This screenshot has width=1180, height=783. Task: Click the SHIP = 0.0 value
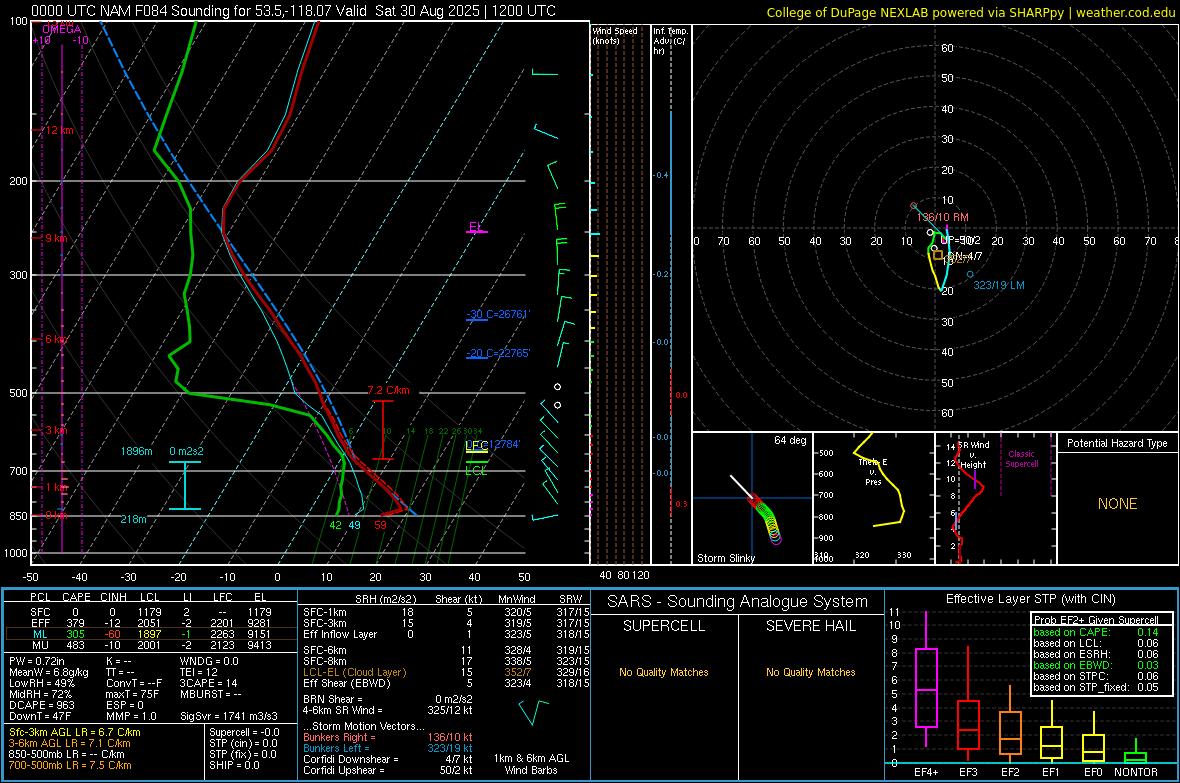(234, 765)
